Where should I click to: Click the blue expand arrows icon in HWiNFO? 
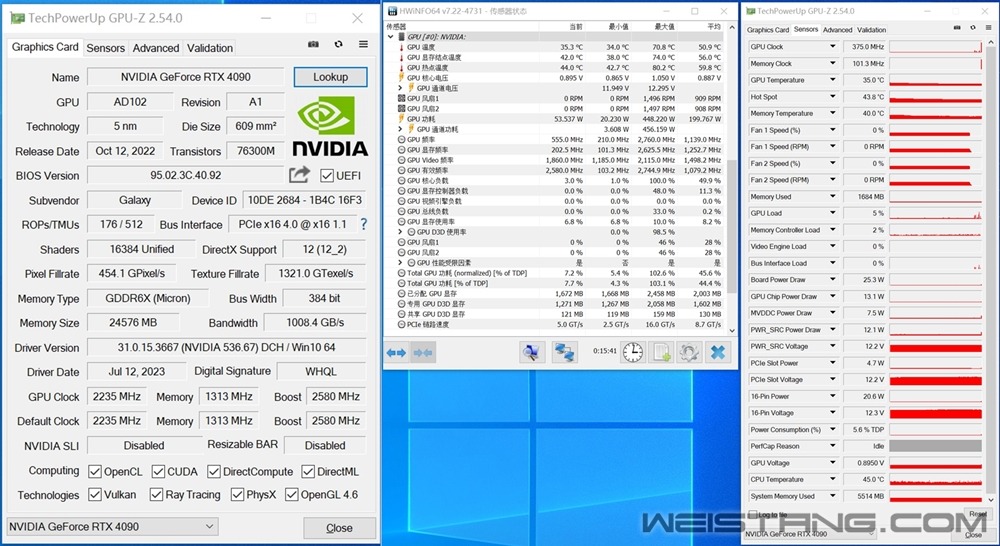coord(396,352)
